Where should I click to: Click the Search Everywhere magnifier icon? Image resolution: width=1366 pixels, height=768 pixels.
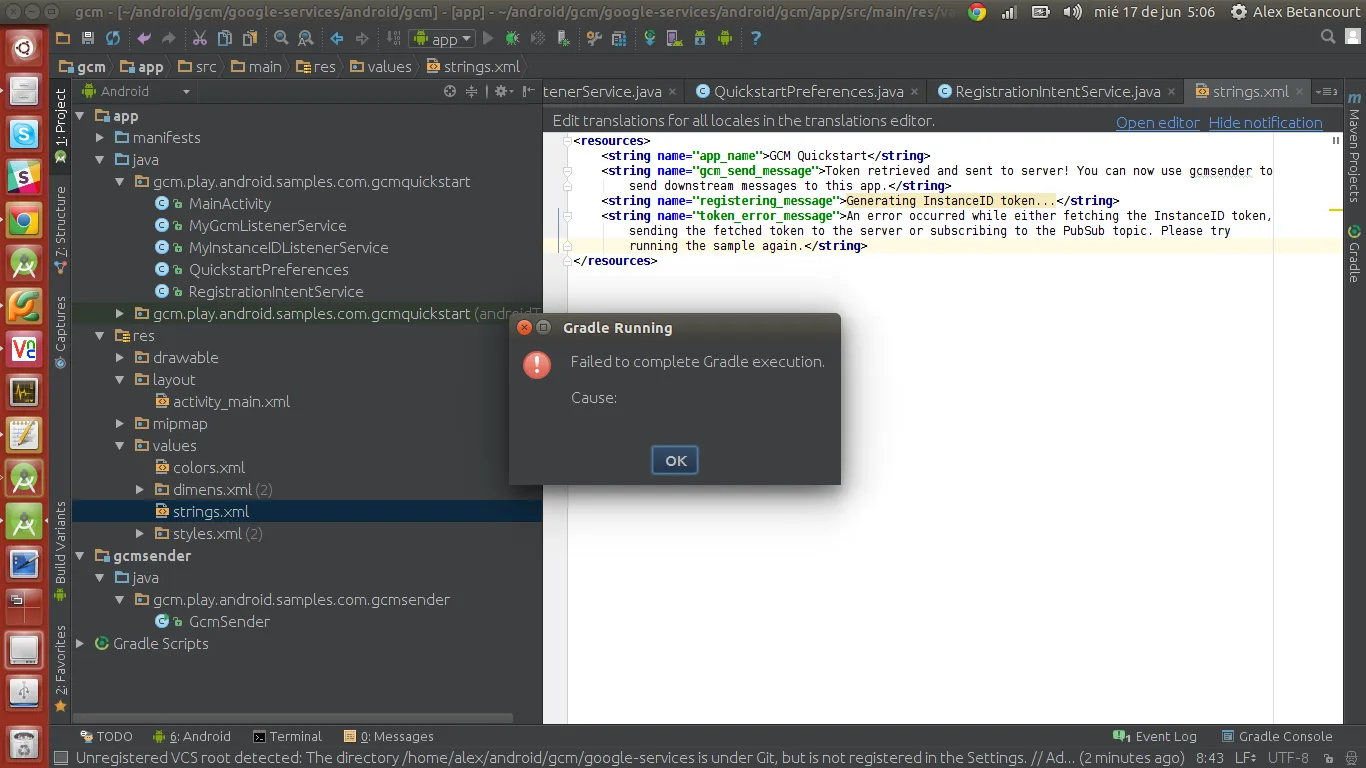(x=1328, y=38)
